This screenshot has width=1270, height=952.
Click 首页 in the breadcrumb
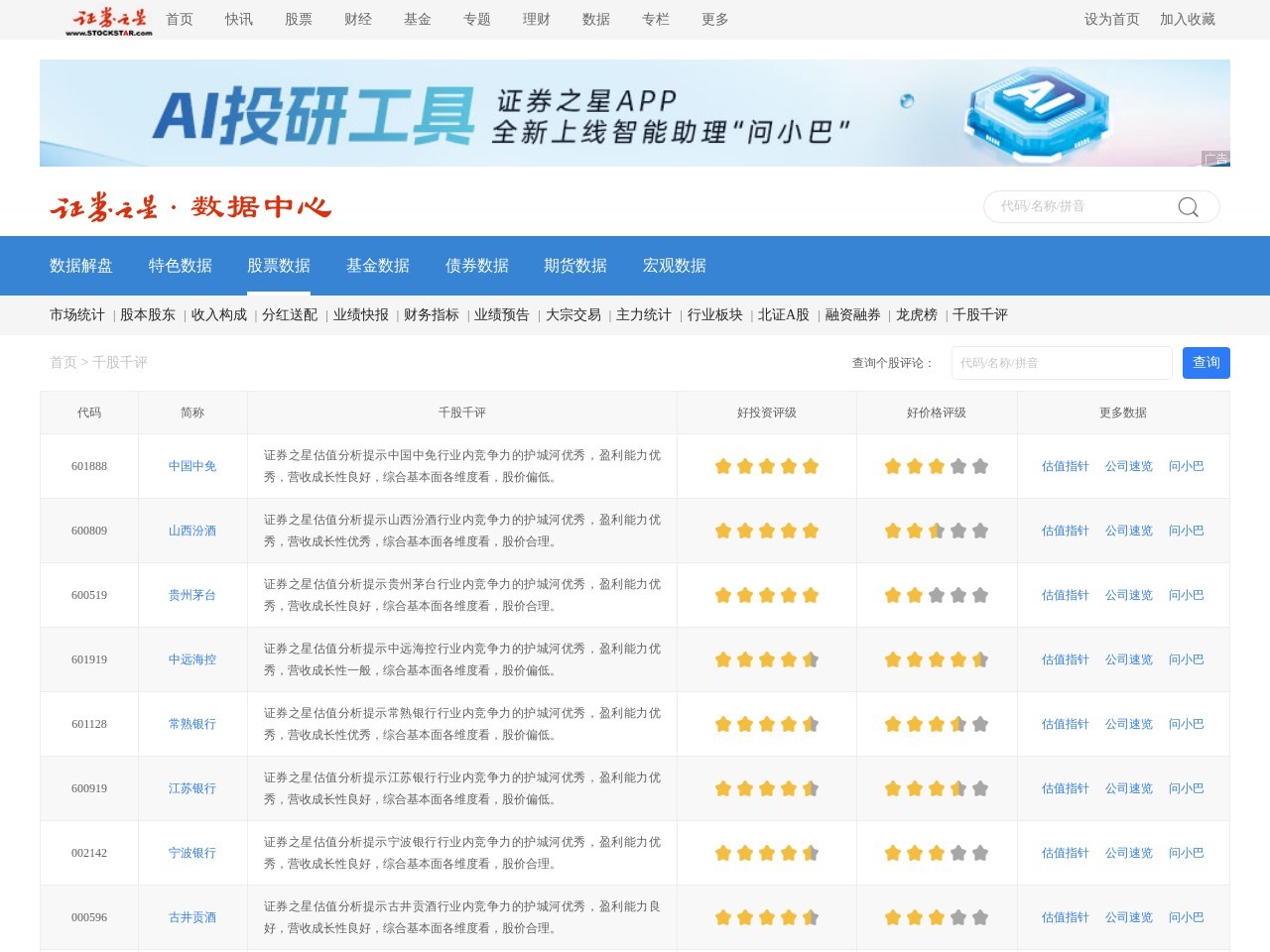click(63, 363)
